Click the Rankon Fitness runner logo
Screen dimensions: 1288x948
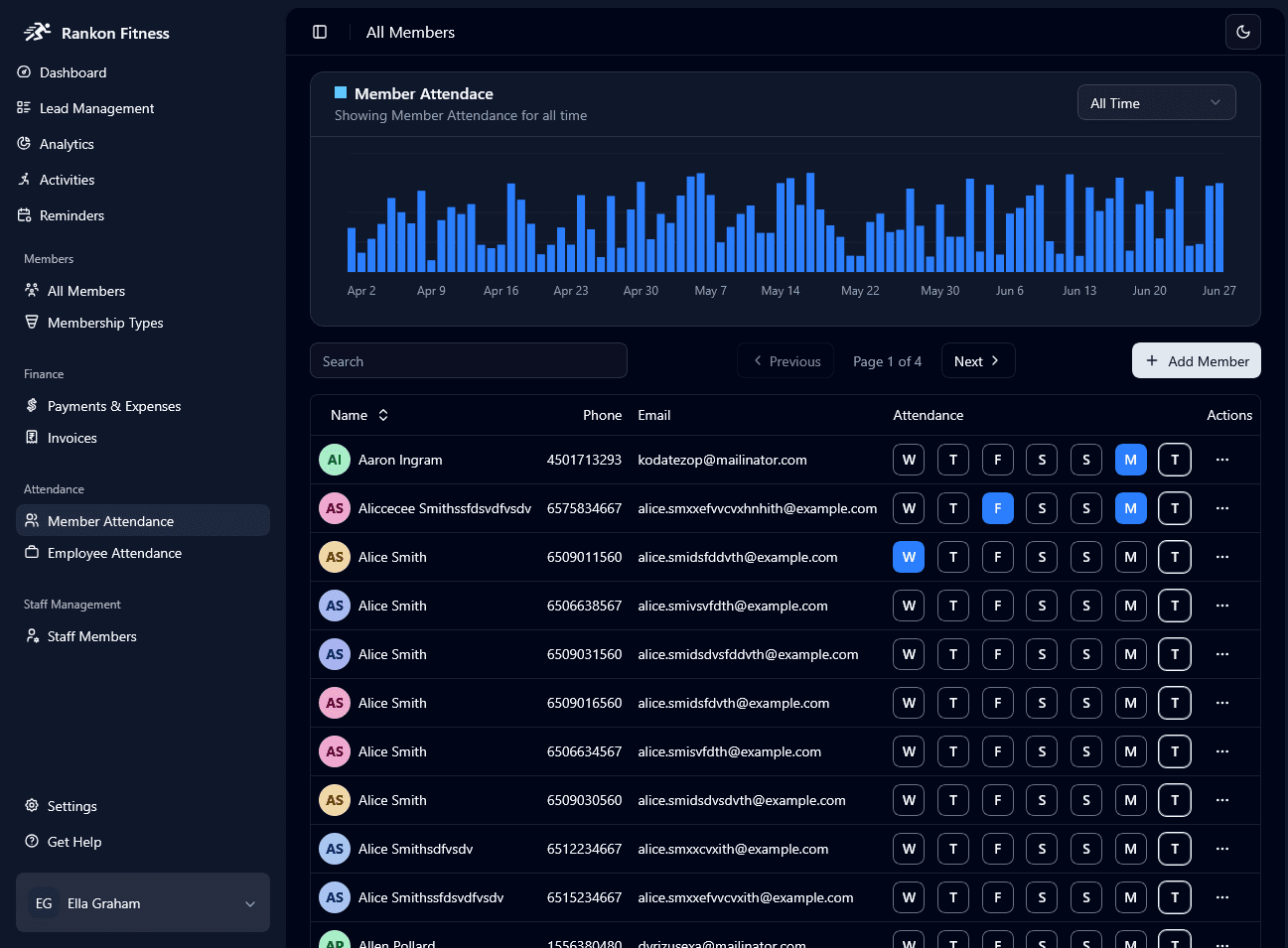37,32
